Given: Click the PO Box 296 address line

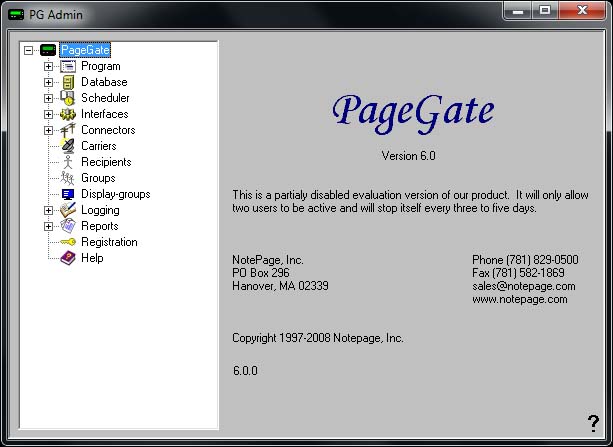Looking at the screenshot, I should [x=261, y=273].
